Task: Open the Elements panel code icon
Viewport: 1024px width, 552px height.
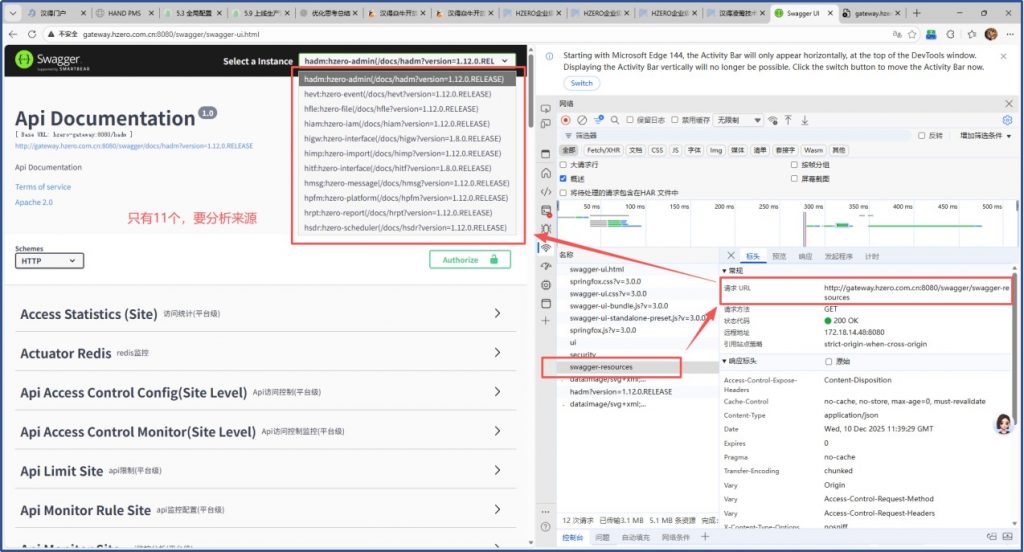Action: click(x=545, y=192)
